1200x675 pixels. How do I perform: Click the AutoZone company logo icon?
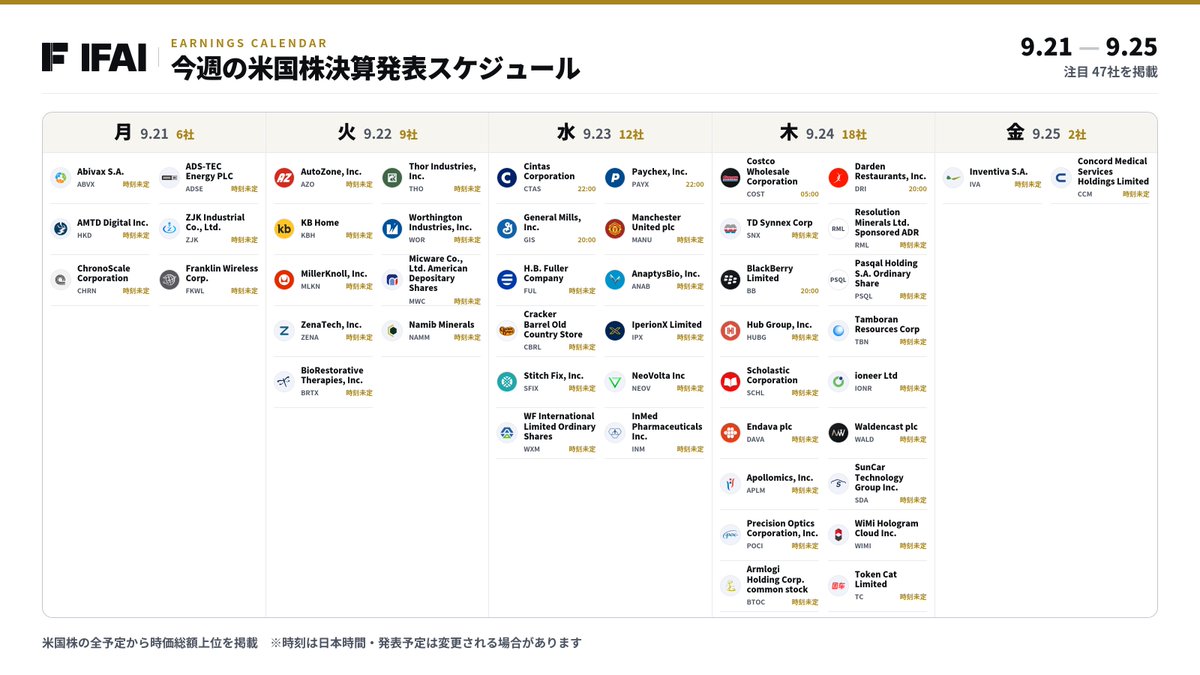(x=284, y=177)
